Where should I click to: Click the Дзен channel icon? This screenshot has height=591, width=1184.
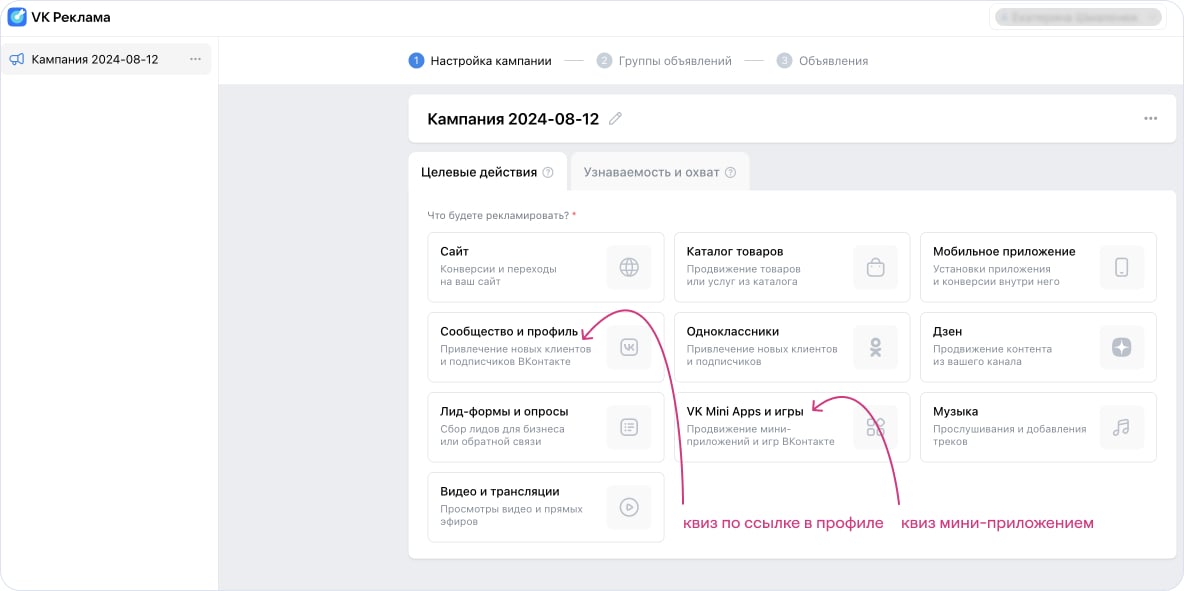(x=1122, y=347)
